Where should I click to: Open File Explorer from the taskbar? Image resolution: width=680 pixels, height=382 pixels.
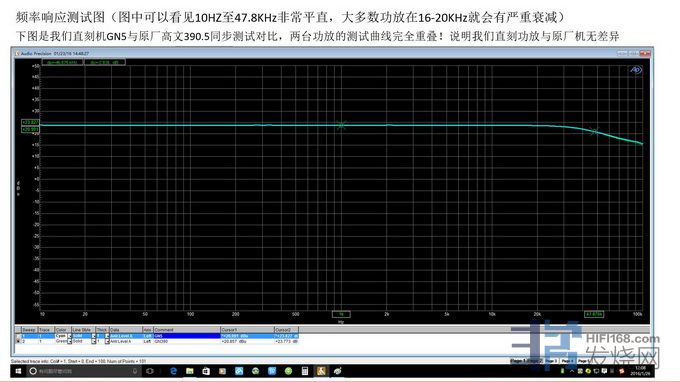(190, 371)
